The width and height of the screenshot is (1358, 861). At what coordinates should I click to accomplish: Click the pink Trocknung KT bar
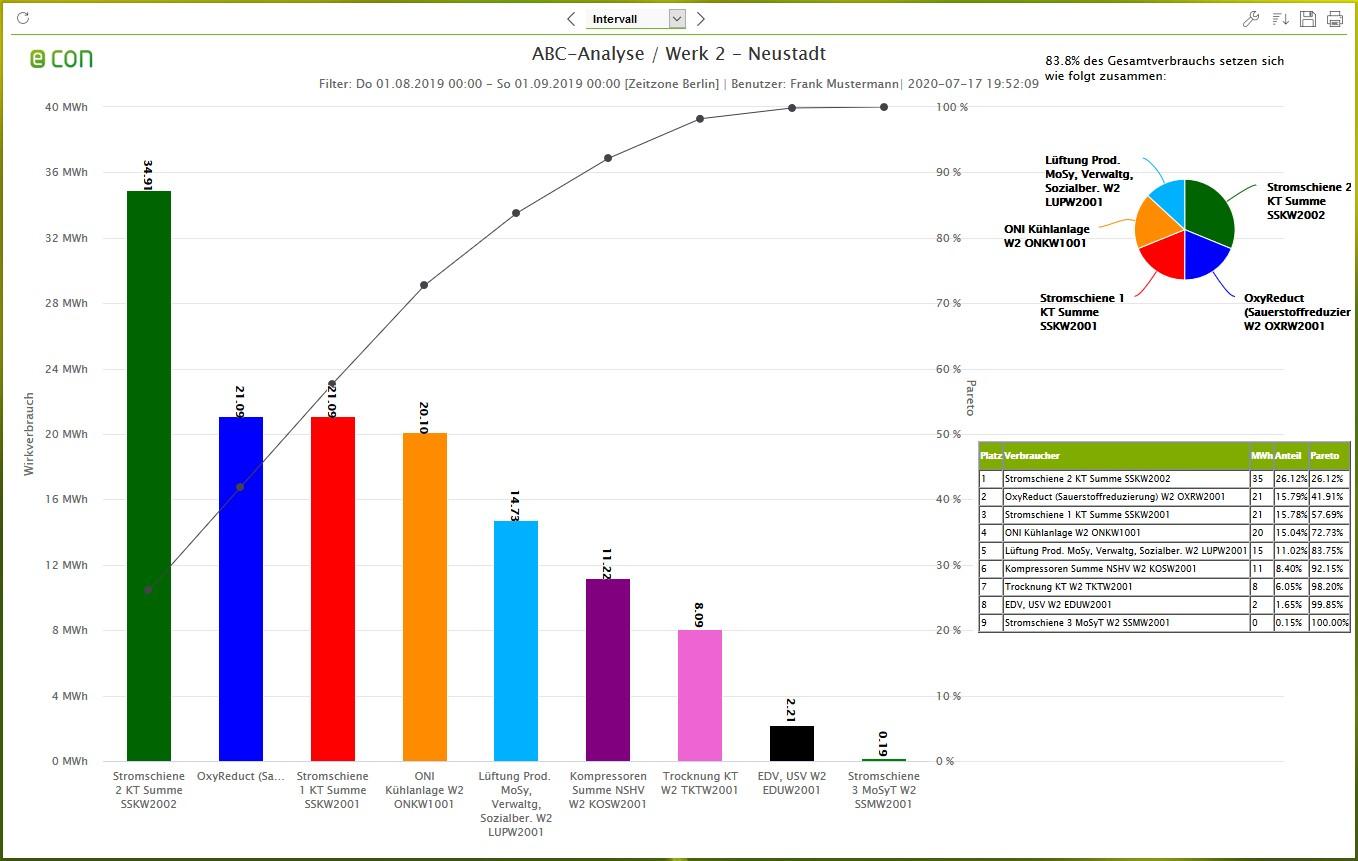point(700,695)
